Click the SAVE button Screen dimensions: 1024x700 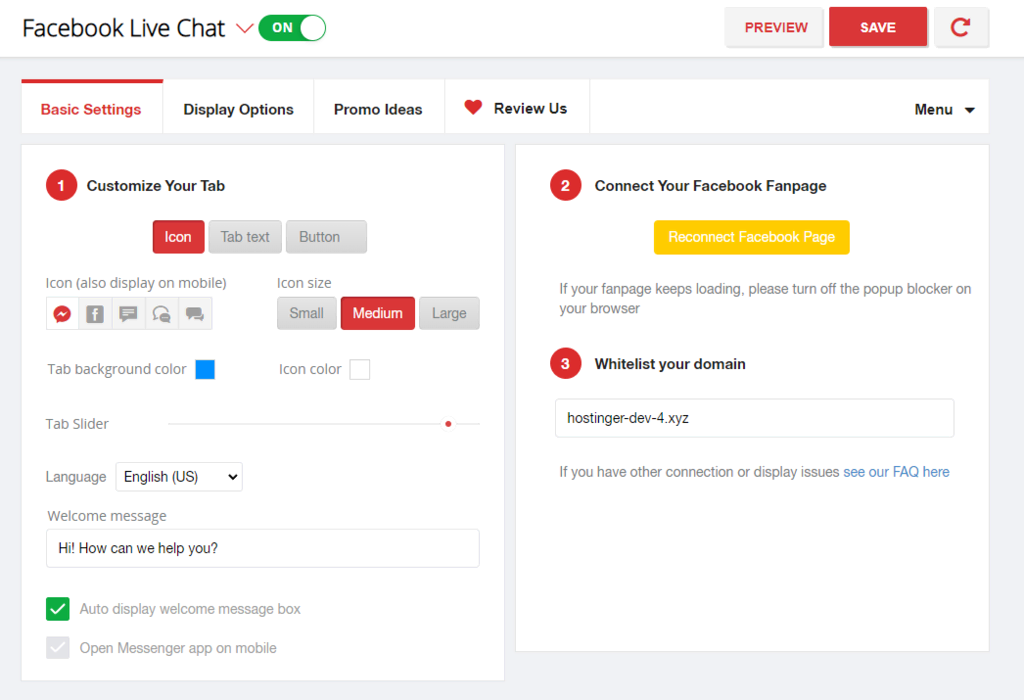tap(878, 27)
